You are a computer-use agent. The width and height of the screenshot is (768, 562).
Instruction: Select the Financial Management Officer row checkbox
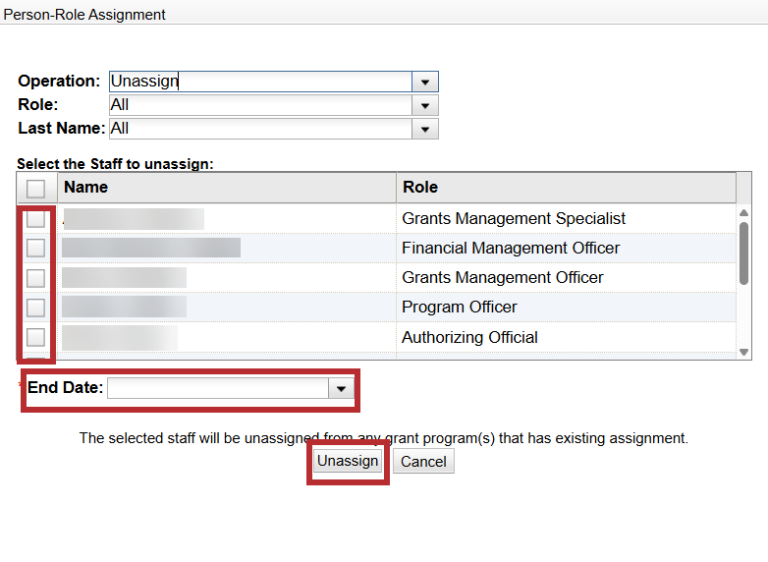coord(36,248)
